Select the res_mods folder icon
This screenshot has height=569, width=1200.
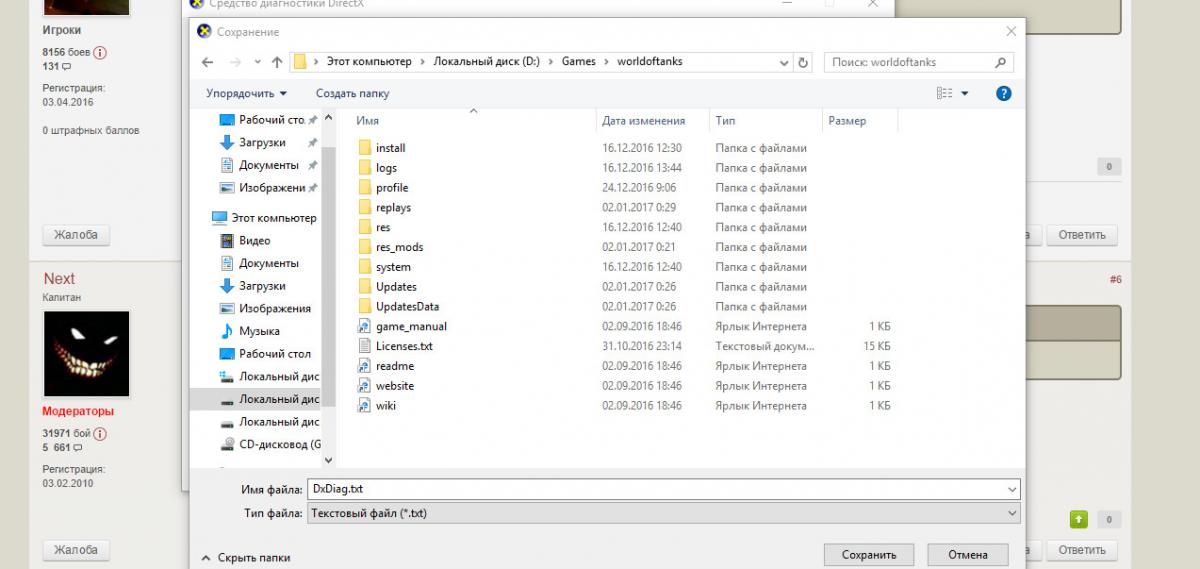(x=364, y=247)
